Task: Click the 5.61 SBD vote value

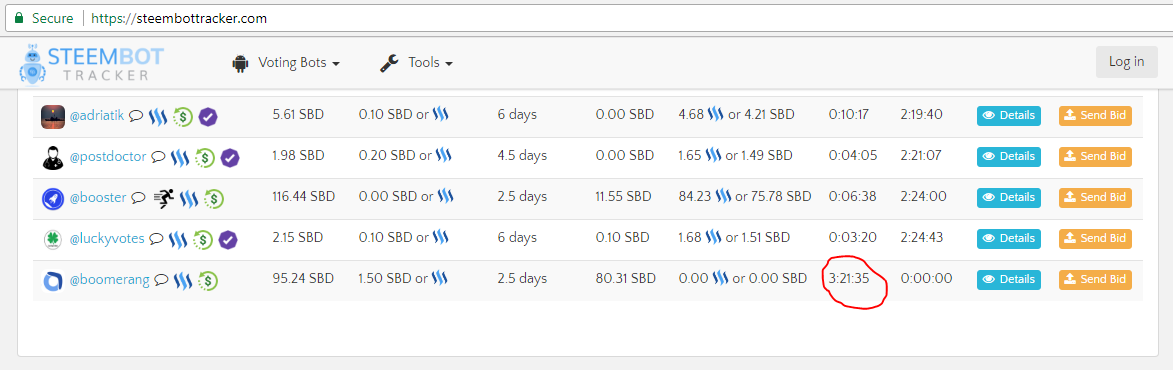Action: (x=298, y=114)
